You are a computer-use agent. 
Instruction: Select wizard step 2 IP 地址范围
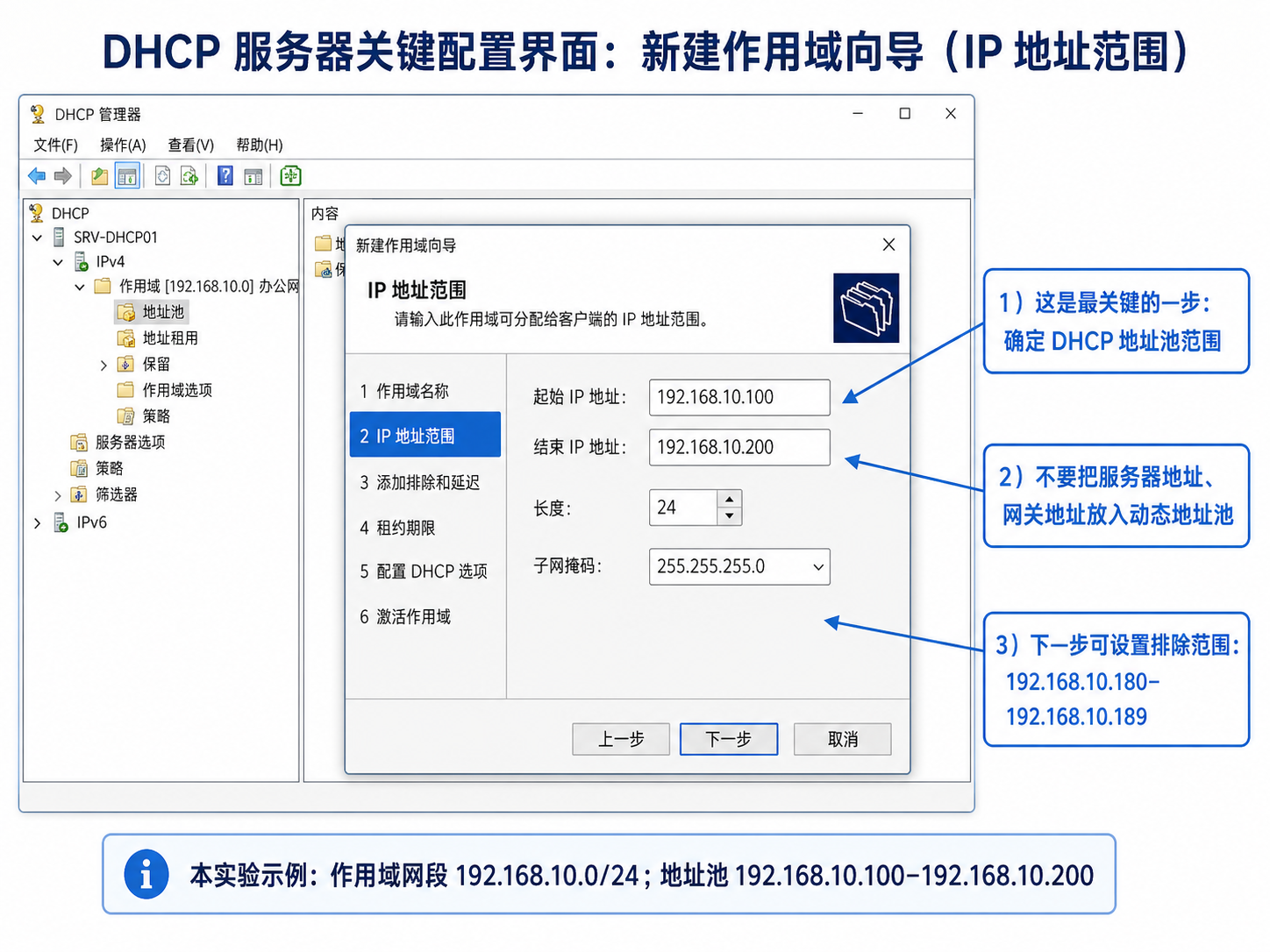pyautogui.click(x=425, y=435)
